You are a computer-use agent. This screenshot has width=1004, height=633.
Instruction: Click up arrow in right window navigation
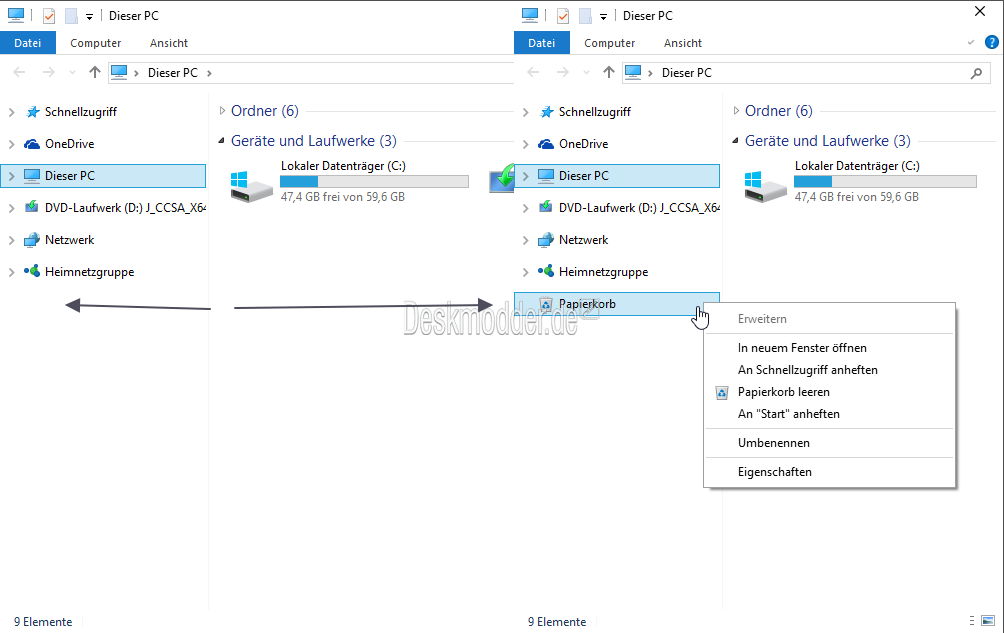click(609, 72)
